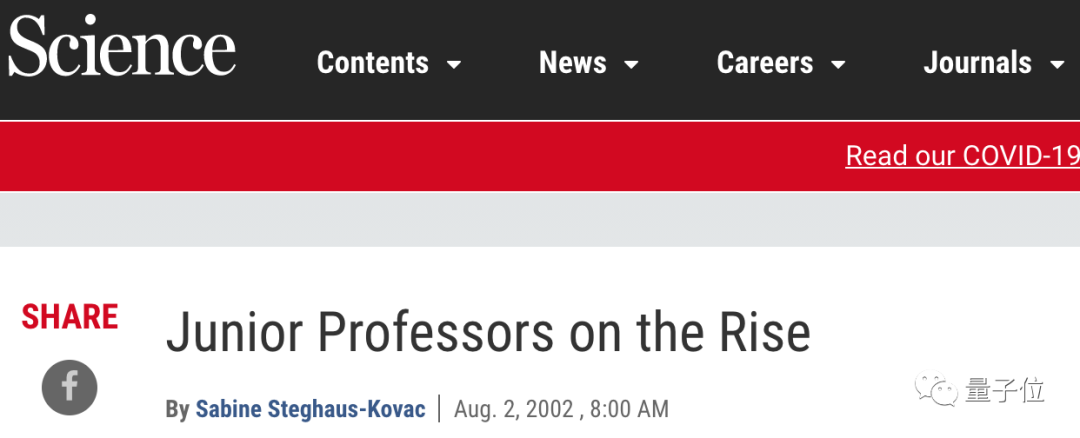Open the News menu
1080x438 pixels.
pyautogui.click(x=573, y=63)
